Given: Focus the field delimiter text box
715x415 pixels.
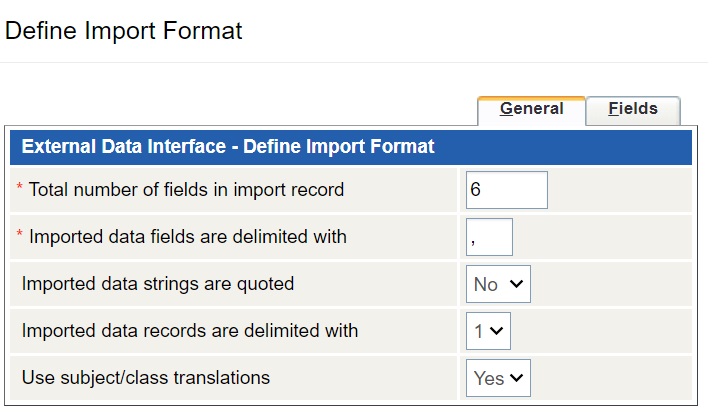Looking at the screenshot, I should click(489, 237).
